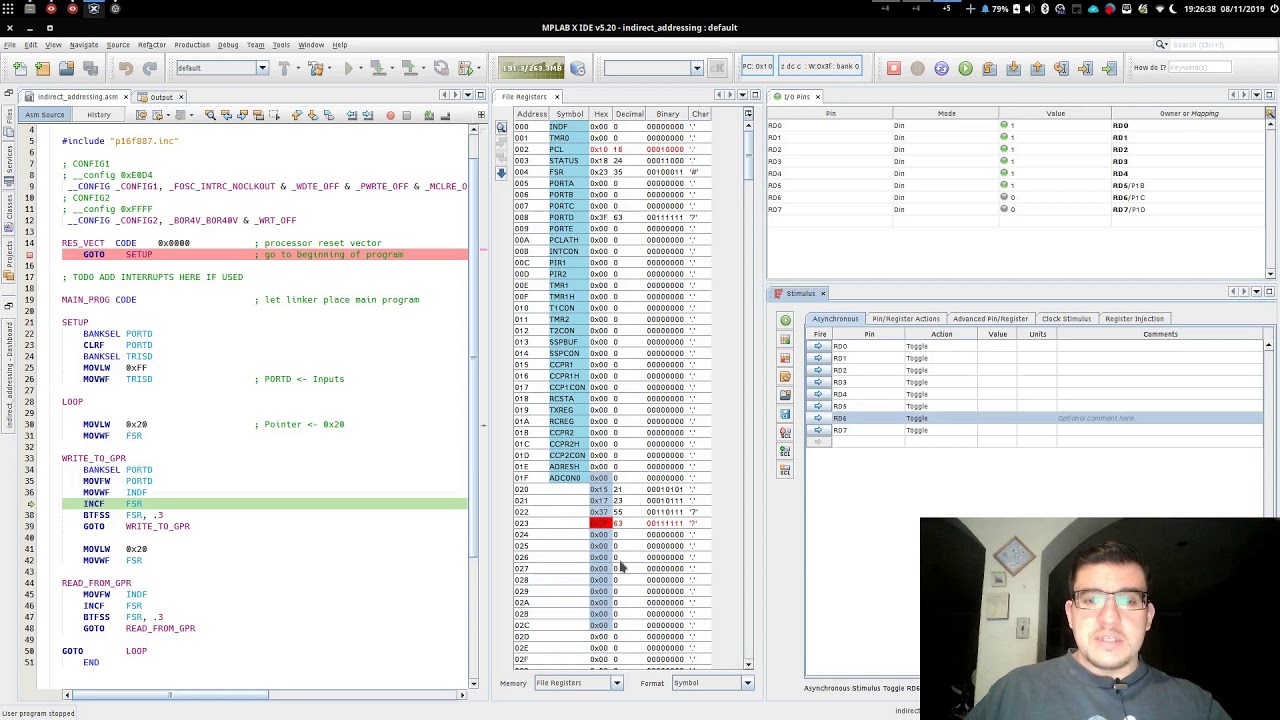Open the Register Injection tab
This screenshot has height=720, width=1280.
point(1134,319)
